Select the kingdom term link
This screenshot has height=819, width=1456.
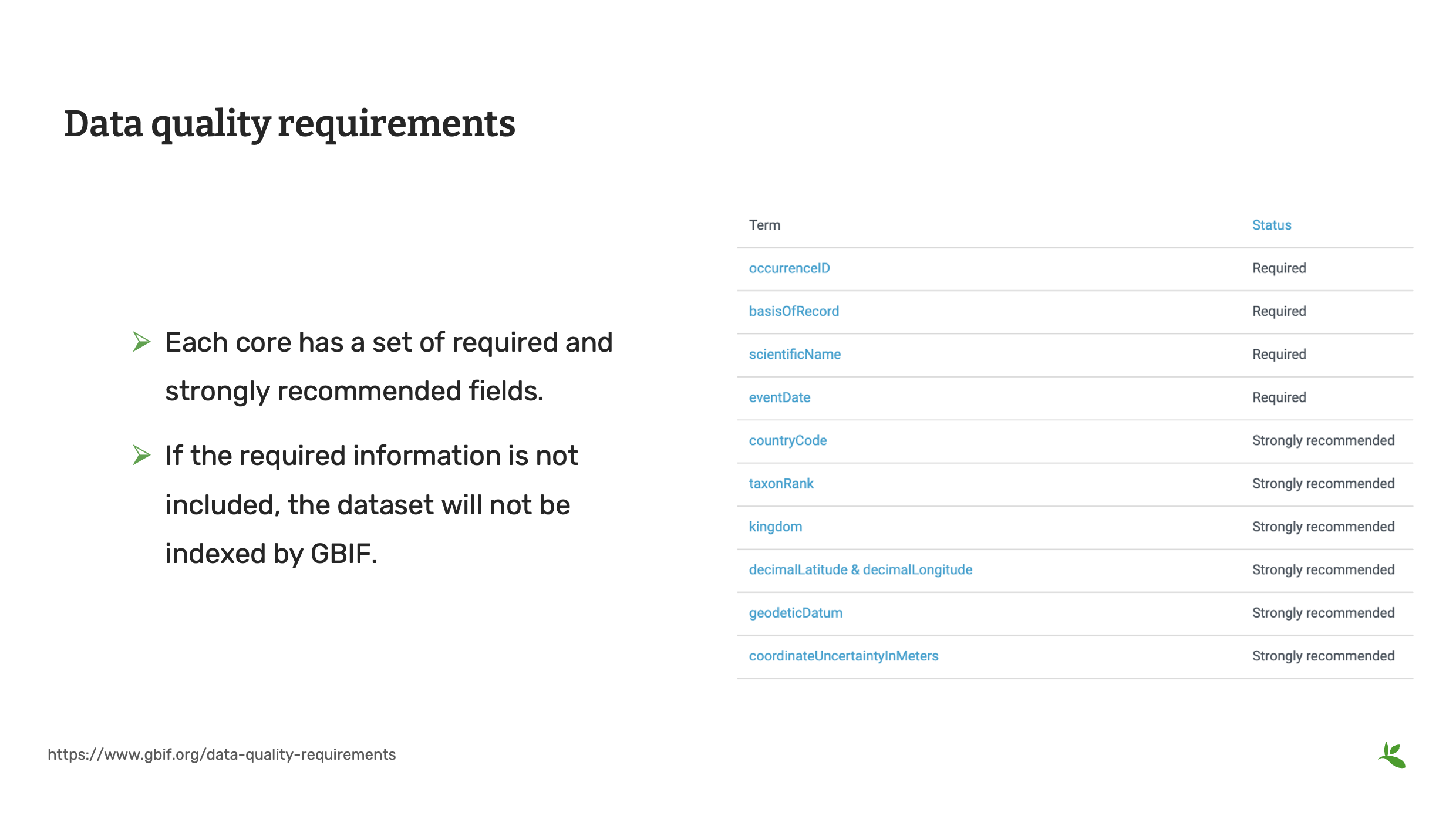(x=775, y=526)
